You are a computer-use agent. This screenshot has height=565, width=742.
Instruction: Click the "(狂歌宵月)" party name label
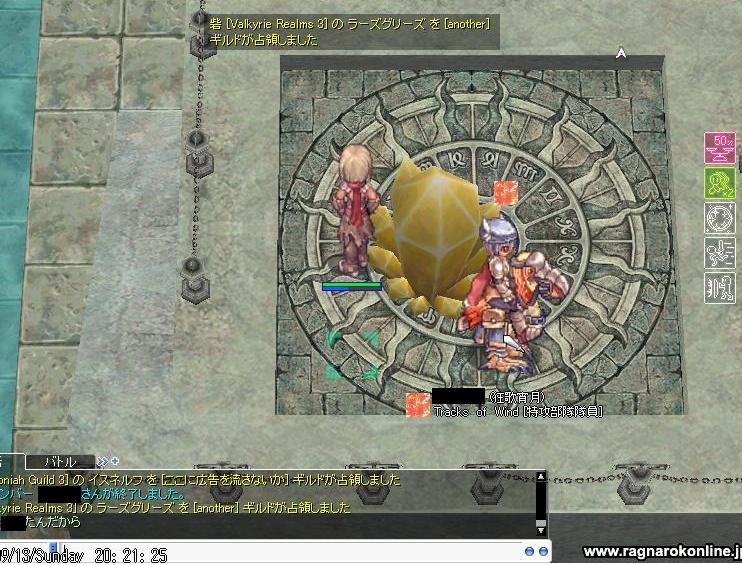[x=516, y=397]
